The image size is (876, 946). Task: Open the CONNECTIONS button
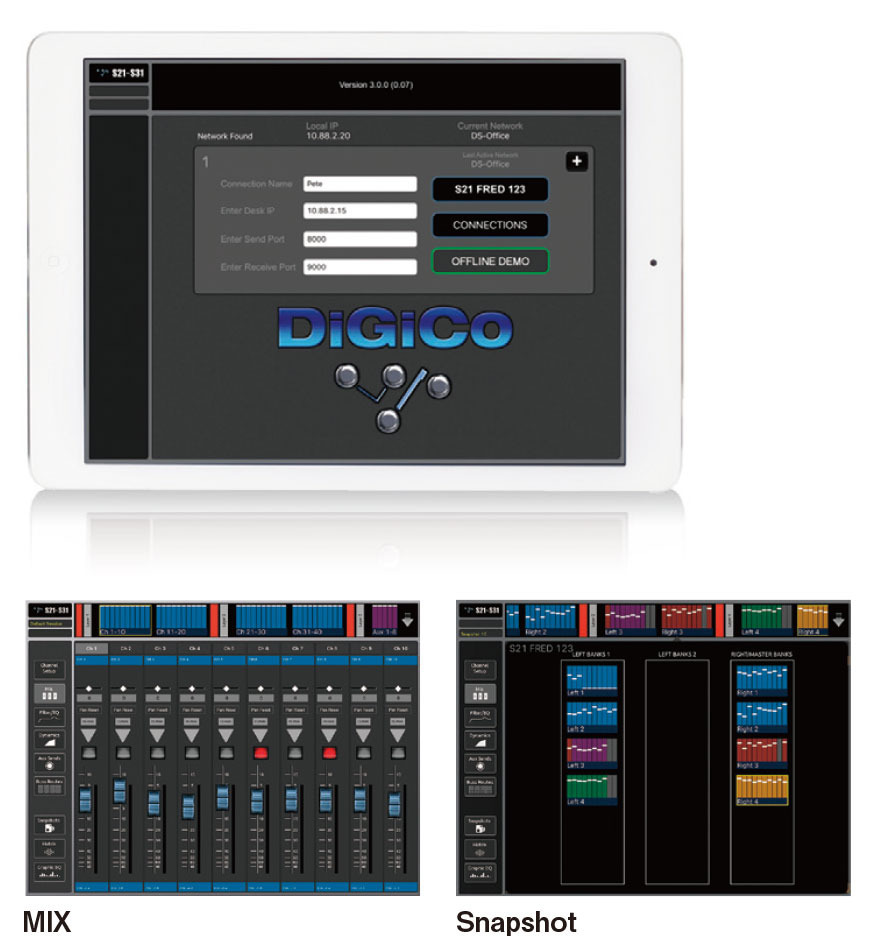pos(490,225)
